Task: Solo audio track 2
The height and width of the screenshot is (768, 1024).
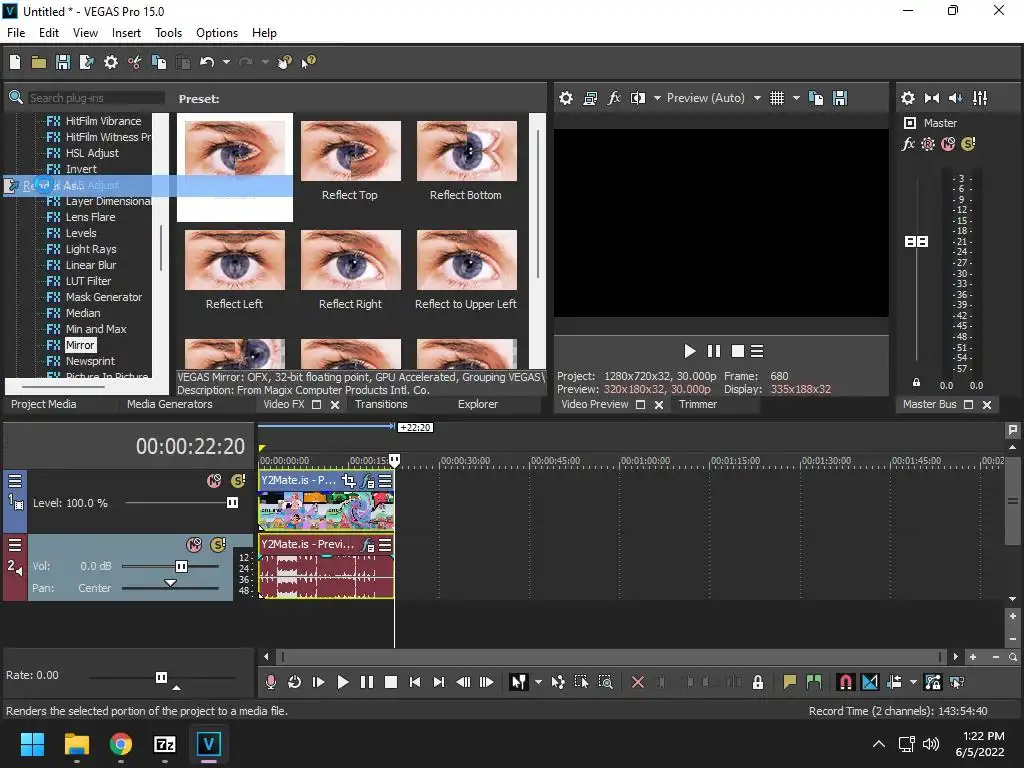Action: click(218, 545)
